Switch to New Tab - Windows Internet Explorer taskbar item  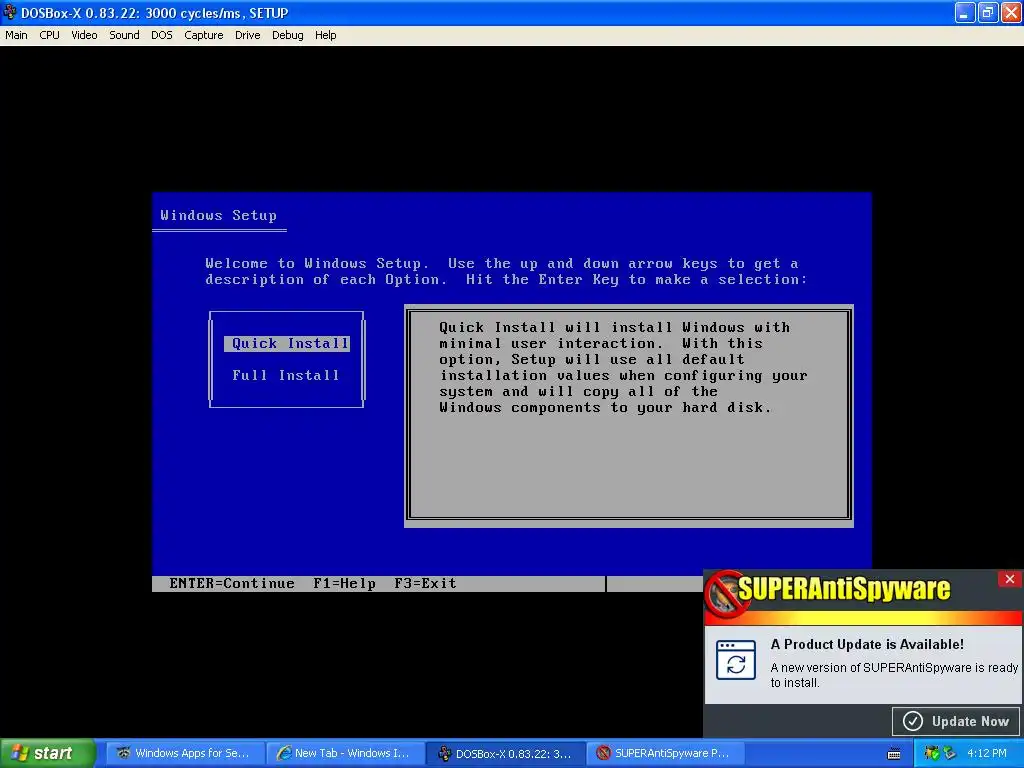344,753
